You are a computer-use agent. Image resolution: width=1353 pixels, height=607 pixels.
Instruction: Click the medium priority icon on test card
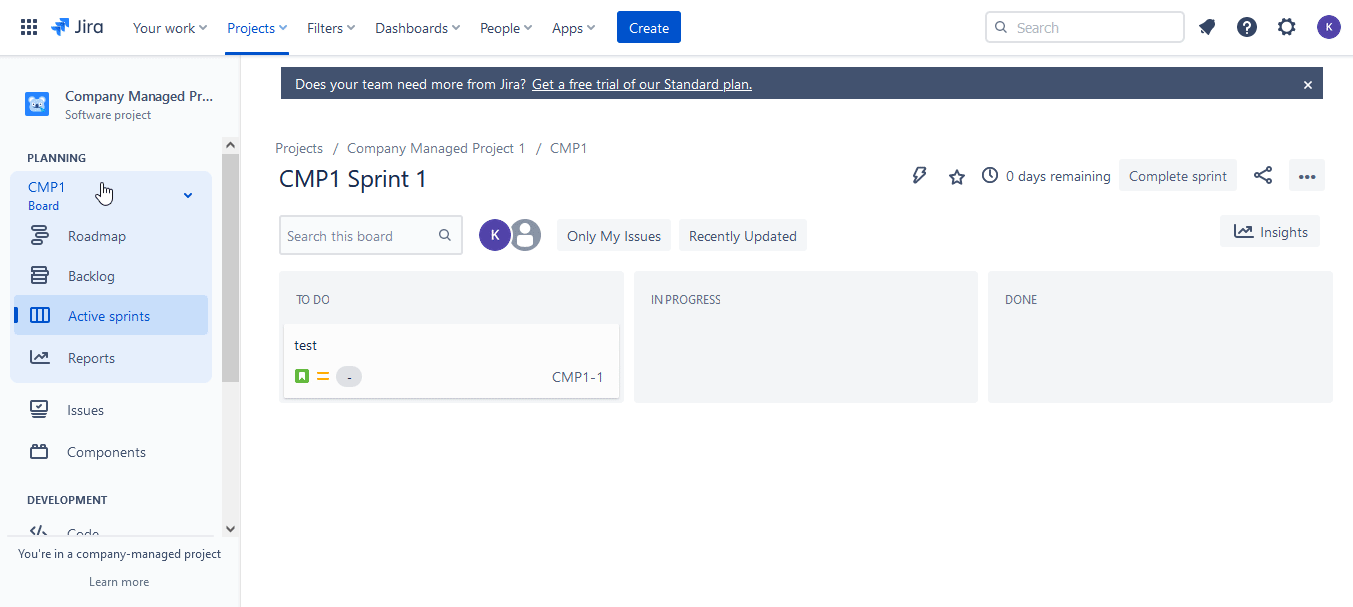(x=323, y=377)
